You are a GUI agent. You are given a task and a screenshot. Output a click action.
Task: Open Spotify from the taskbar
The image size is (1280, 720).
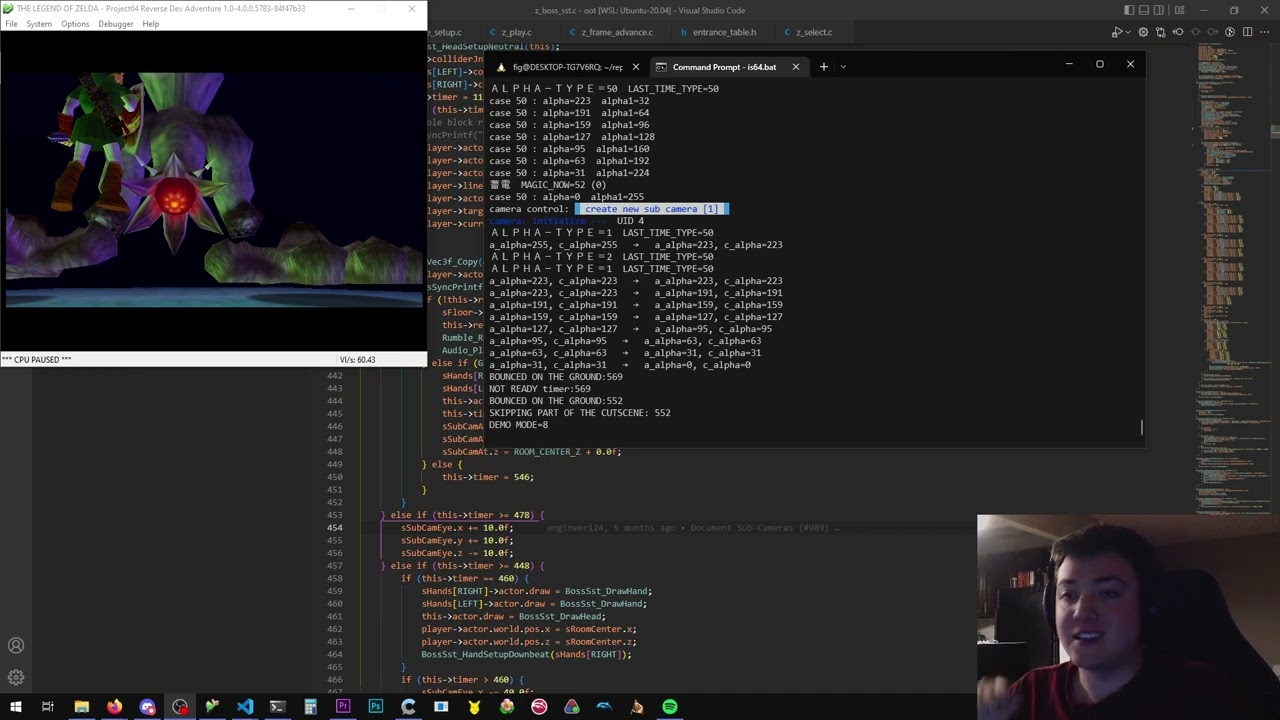pos(670,707)
